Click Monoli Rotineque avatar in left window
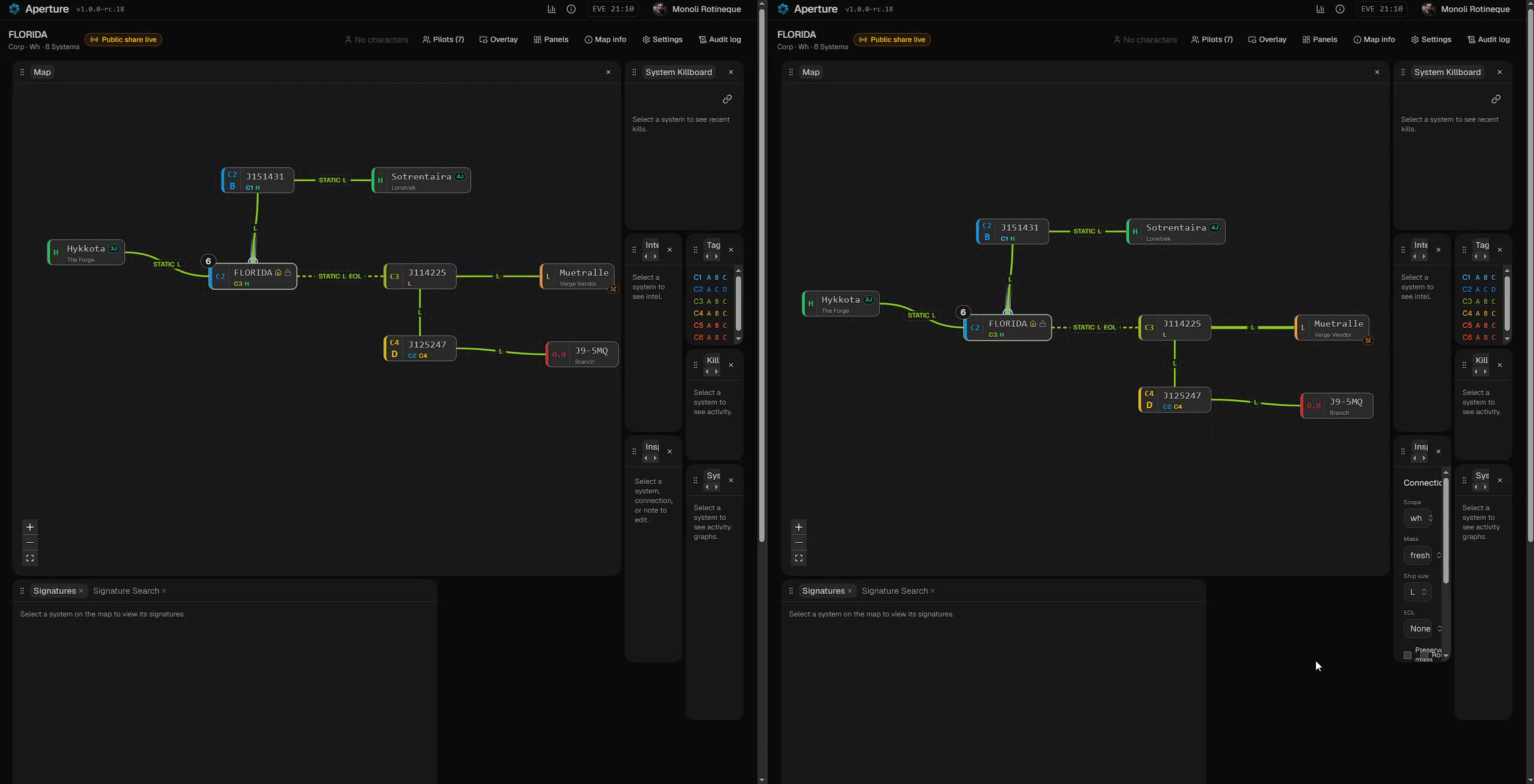 coord(659,9)
